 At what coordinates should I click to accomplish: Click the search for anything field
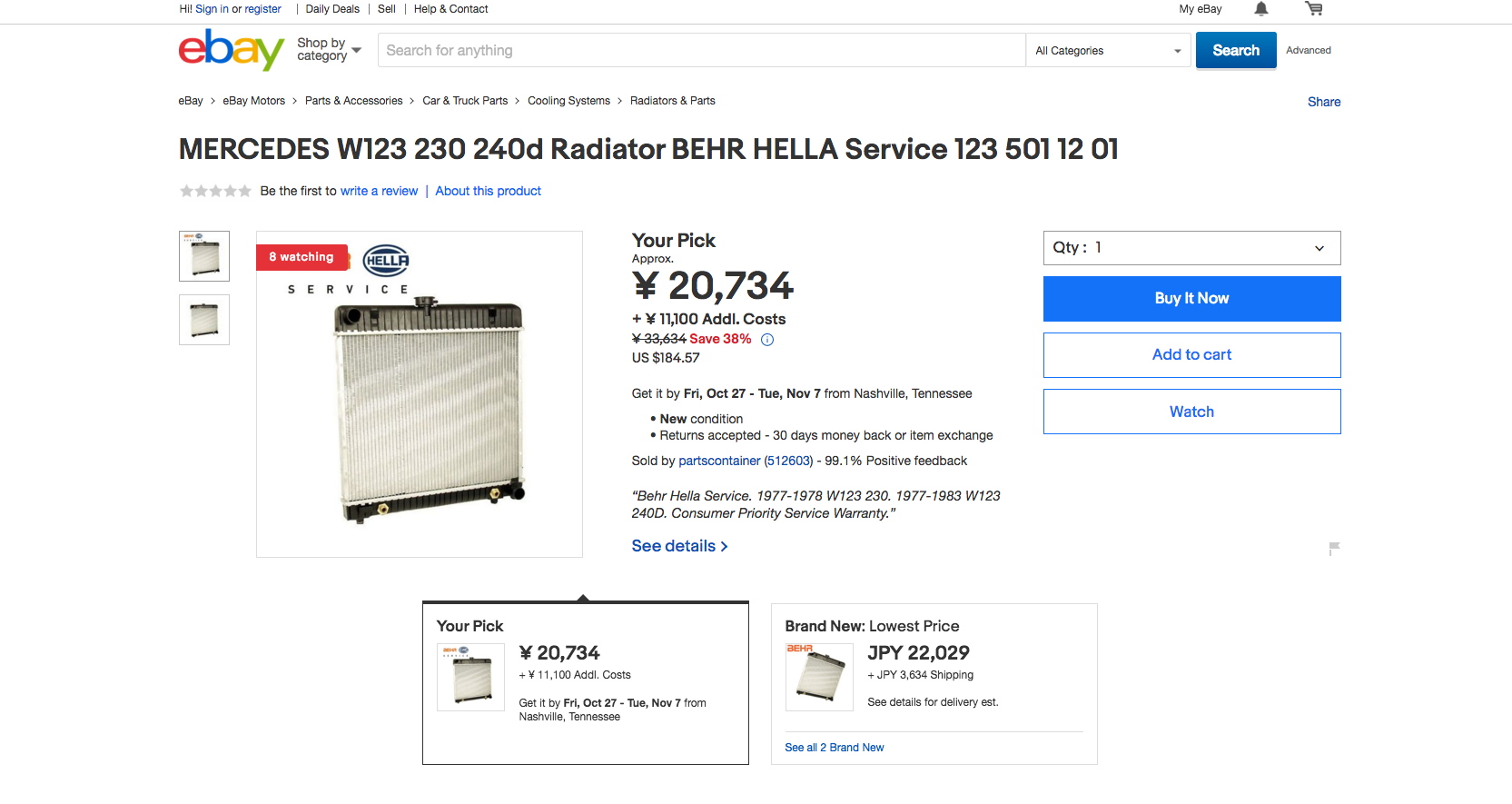[701, 51]
